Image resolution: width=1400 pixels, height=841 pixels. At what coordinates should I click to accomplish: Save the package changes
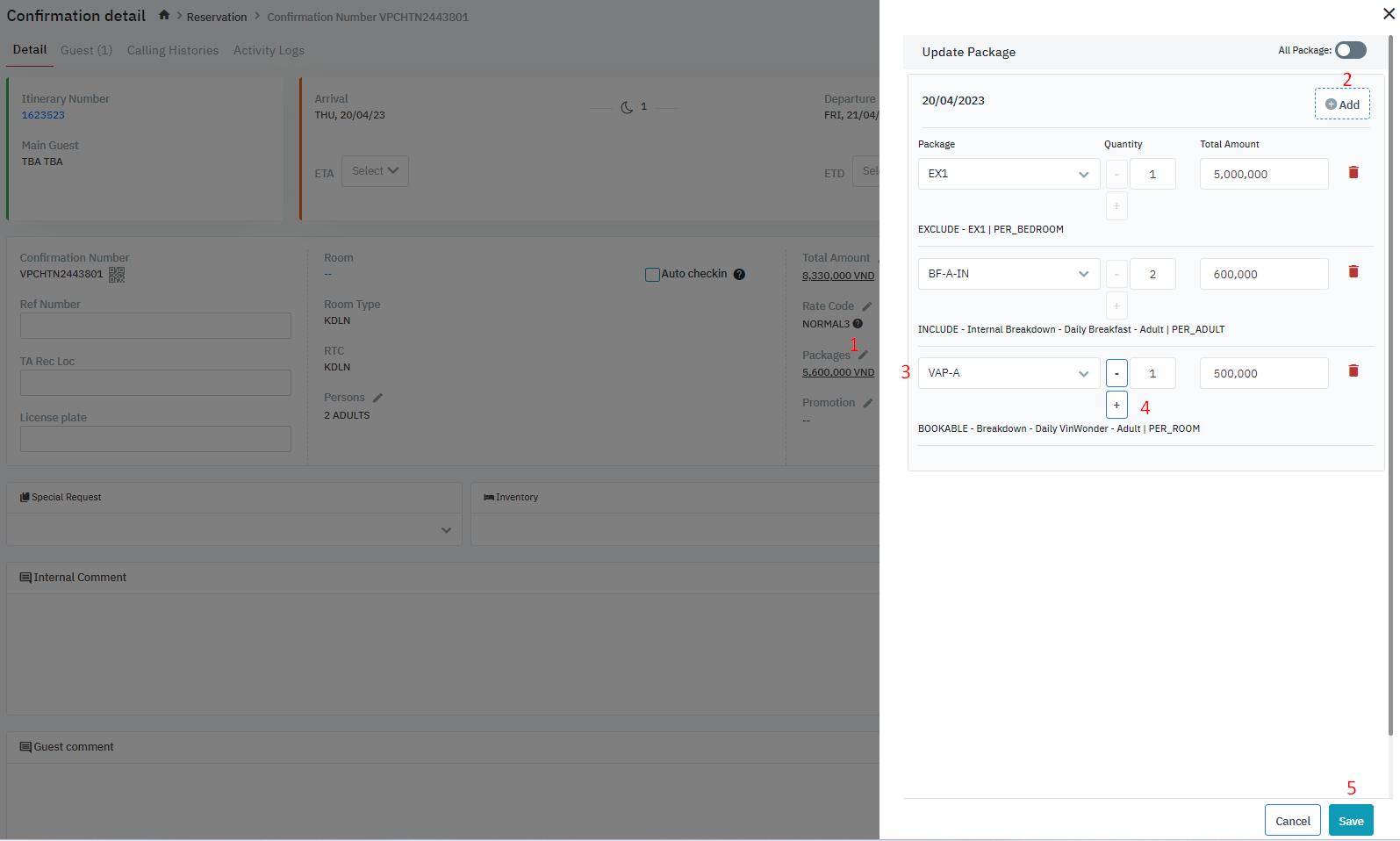tap(1350, 821)
